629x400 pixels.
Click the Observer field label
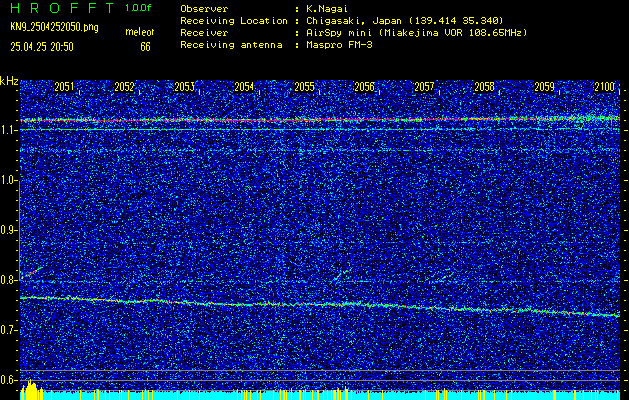tap(204, 9)
